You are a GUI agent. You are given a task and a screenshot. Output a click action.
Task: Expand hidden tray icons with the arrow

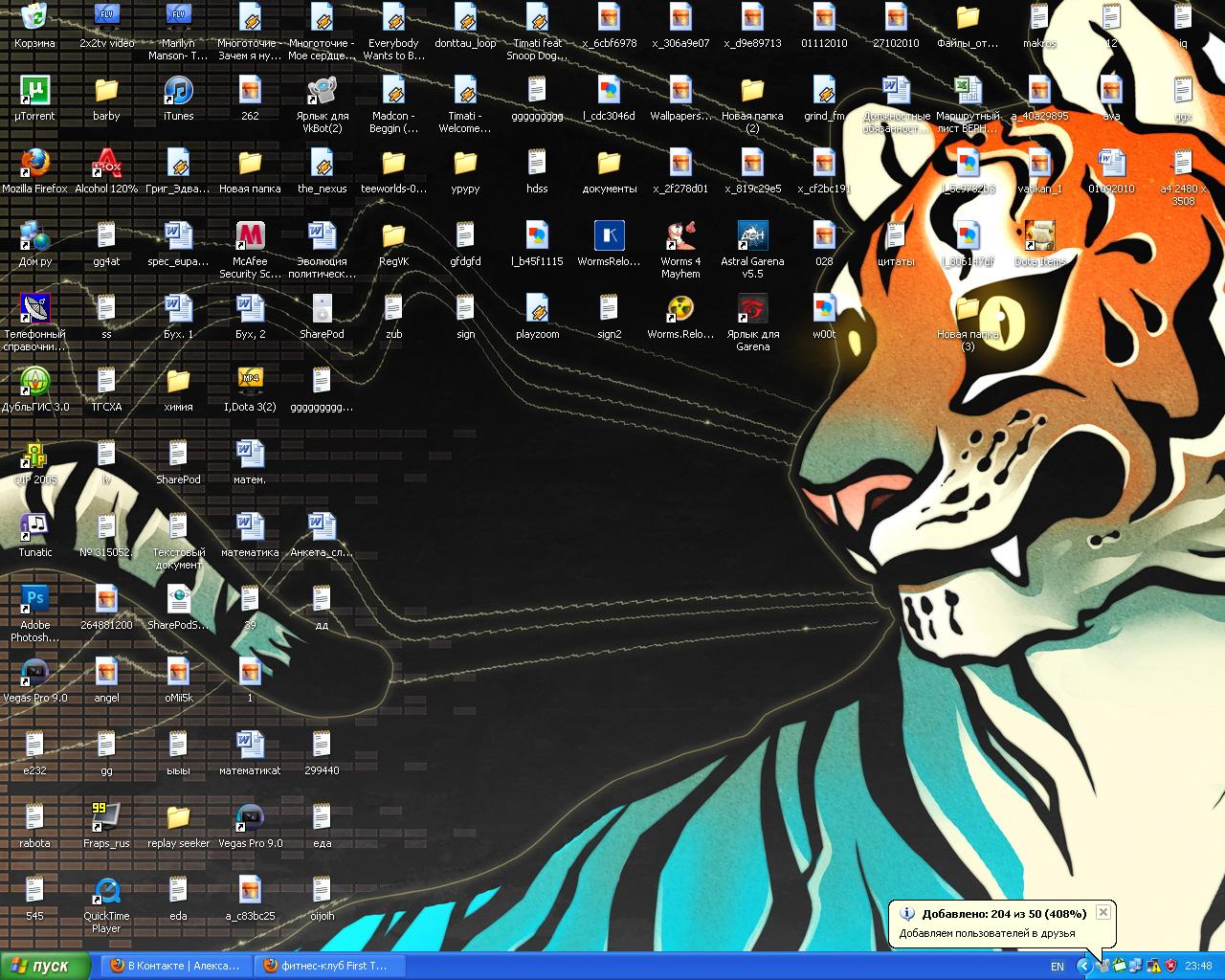pos(1083,966)
